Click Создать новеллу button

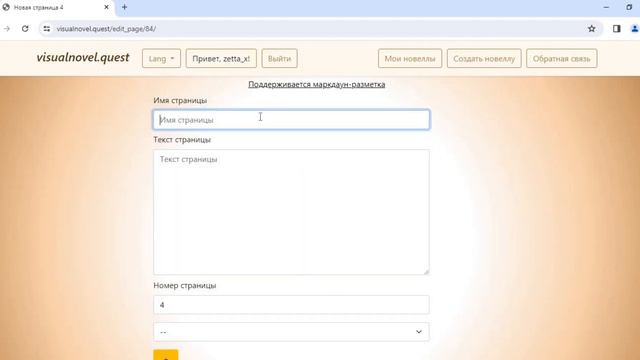point(484,58)
